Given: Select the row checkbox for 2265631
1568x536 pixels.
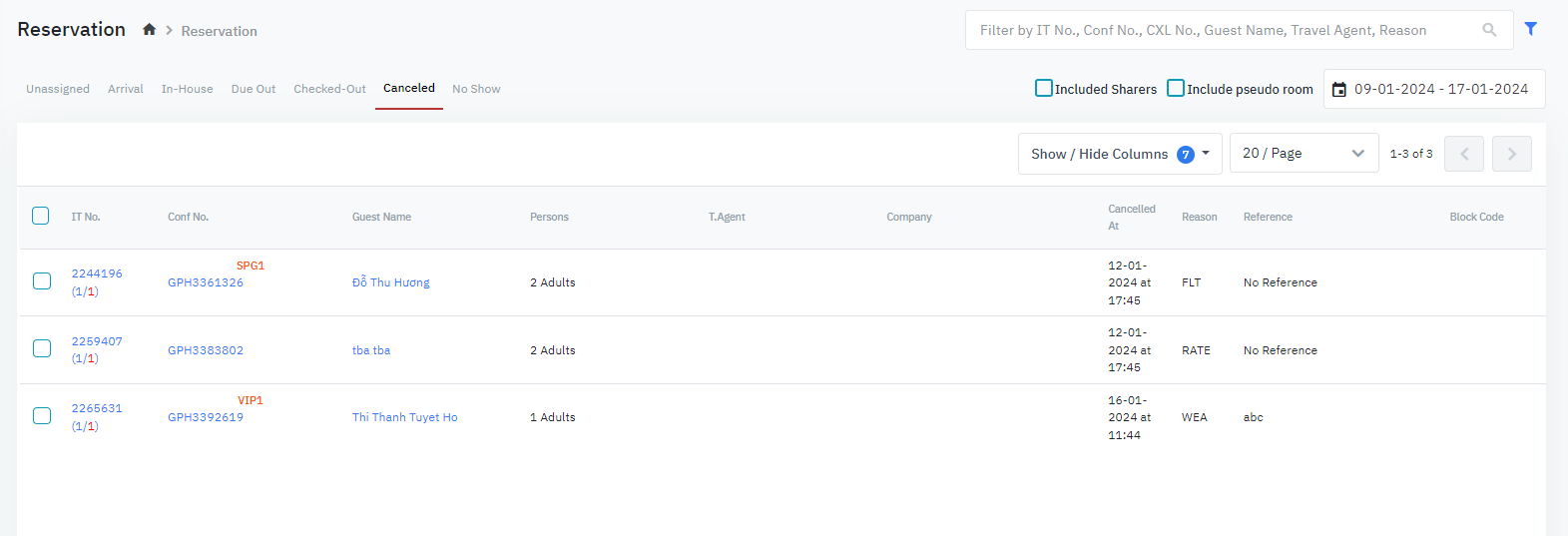Looking at the screenshot, I should 42,416.
